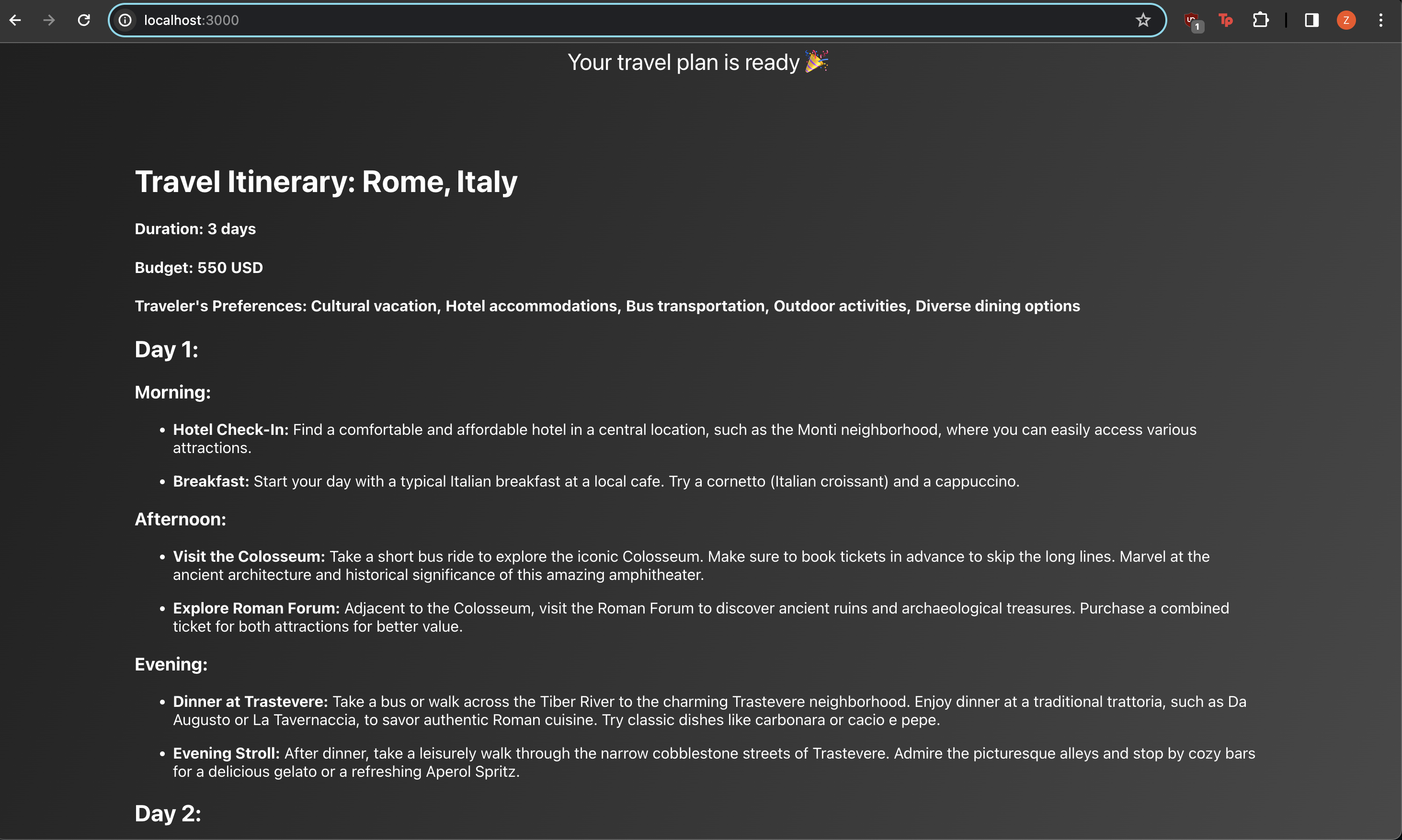Reload the localhost:3000 page

tap(84, 20)
